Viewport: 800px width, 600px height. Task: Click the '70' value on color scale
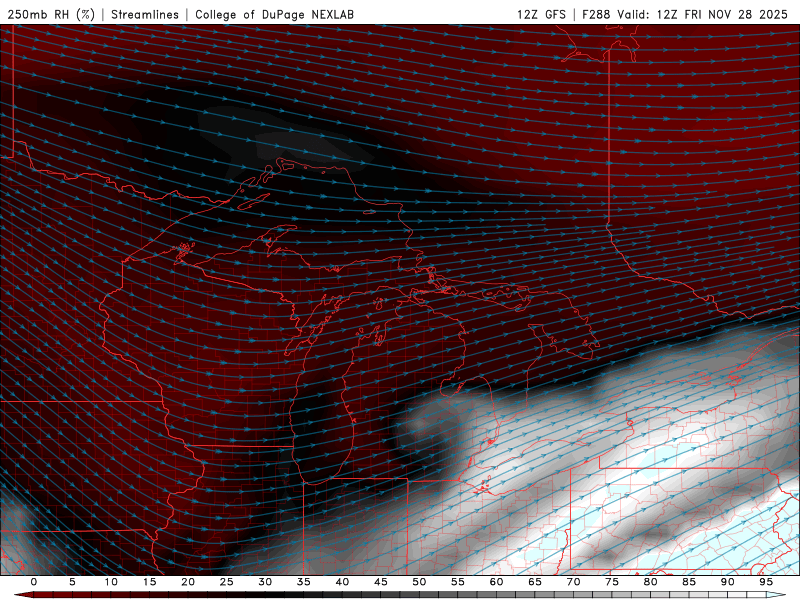pos(573,582)
